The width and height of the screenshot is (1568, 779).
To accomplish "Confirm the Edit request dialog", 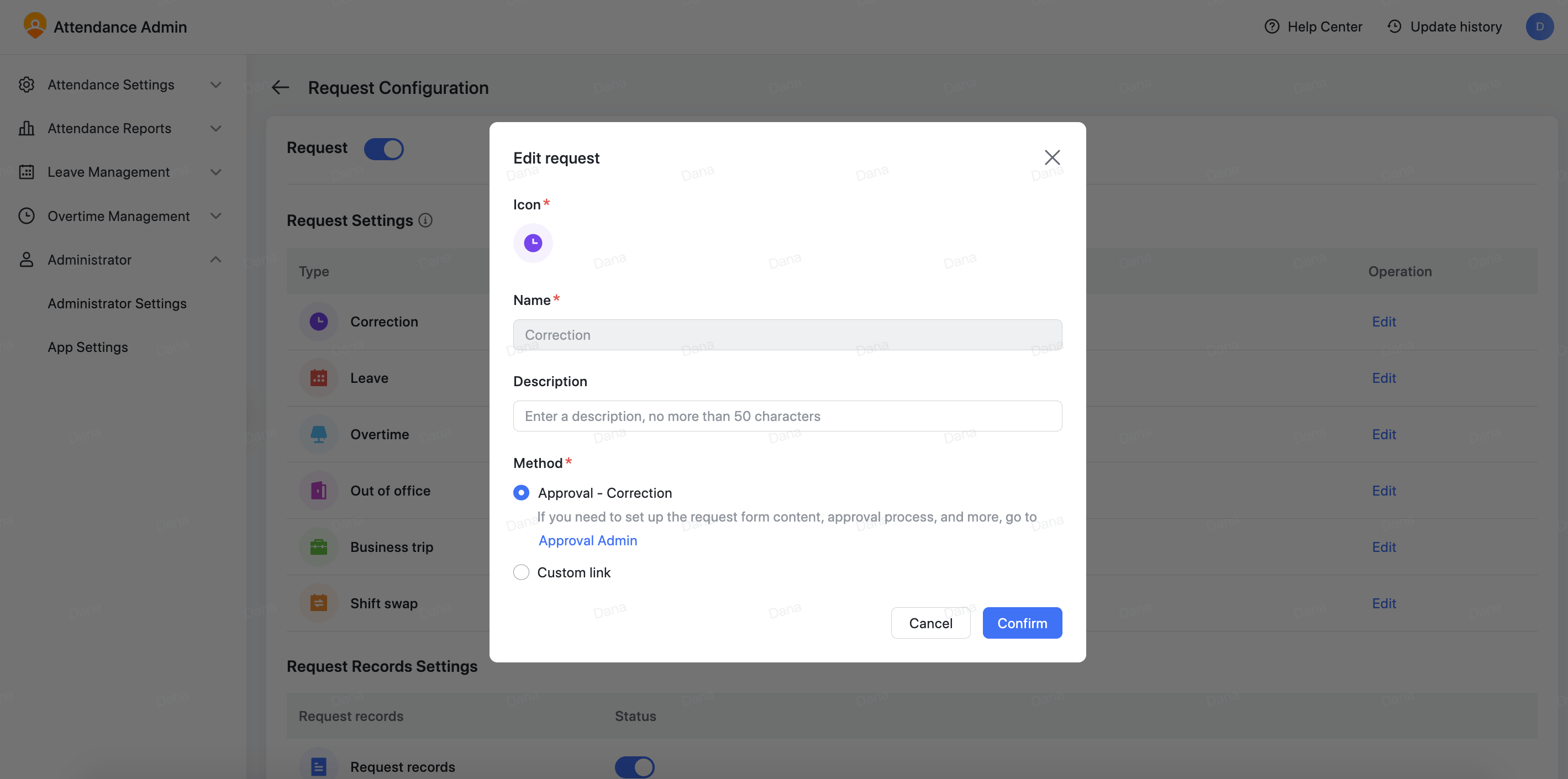I will [1022, 623].
